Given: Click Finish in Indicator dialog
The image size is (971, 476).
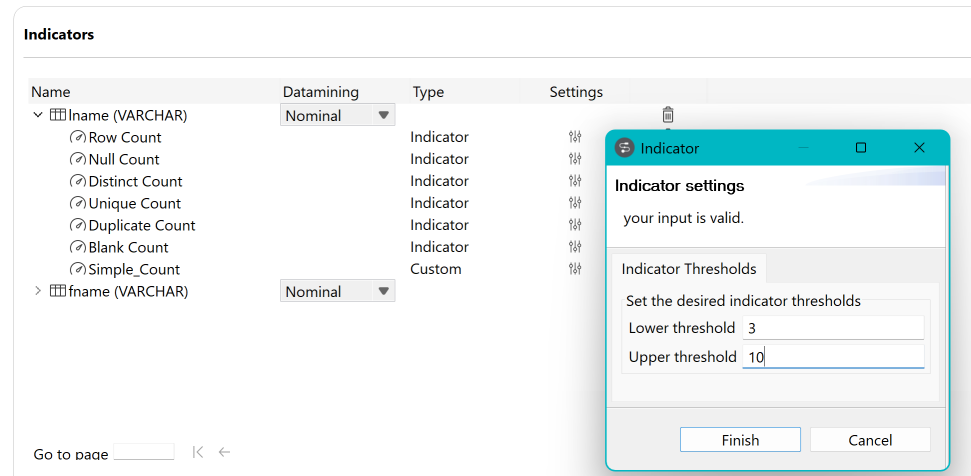Looking at the screenshot, I should [740, 440].
